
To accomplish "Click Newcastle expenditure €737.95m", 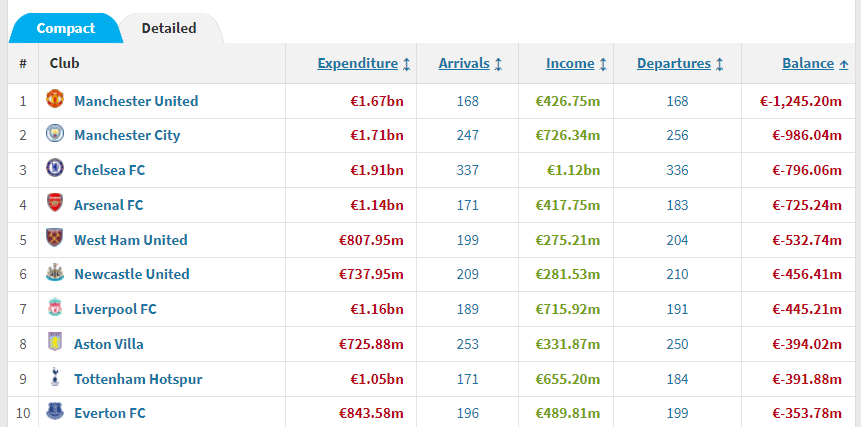I will pos(371,274).
